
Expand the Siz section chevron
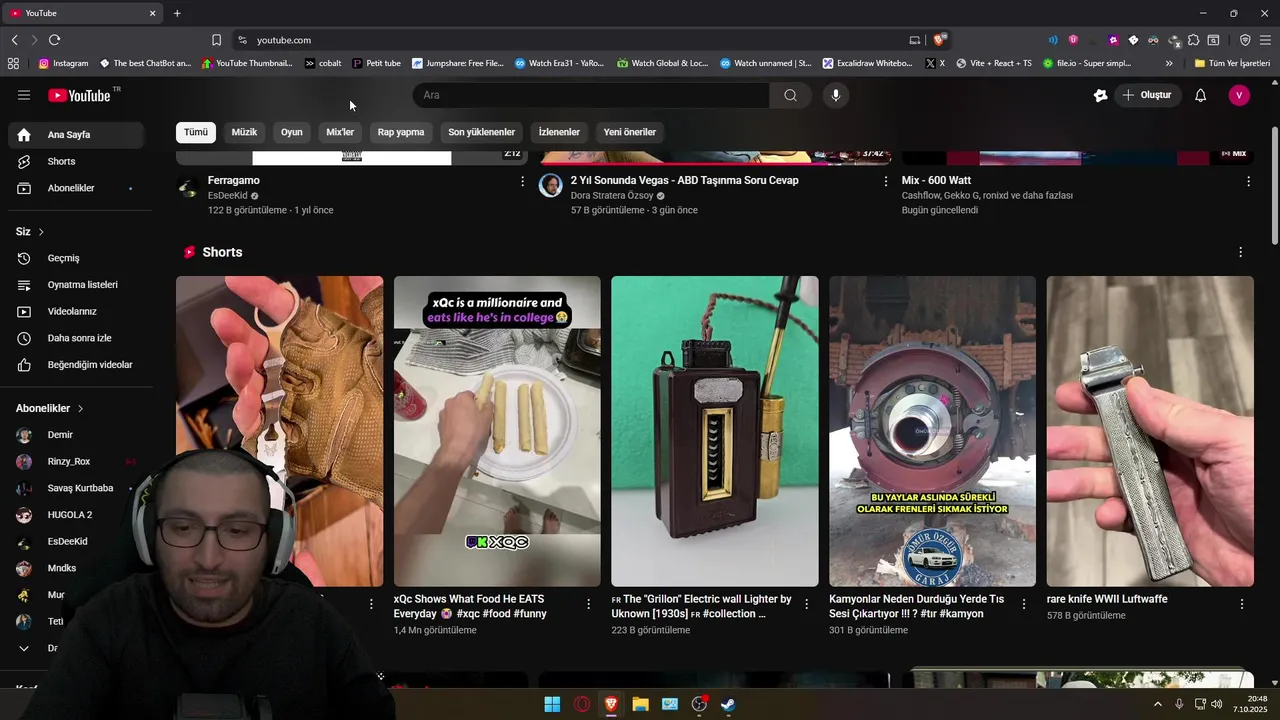pyautogui.click(x=41, y=232)
